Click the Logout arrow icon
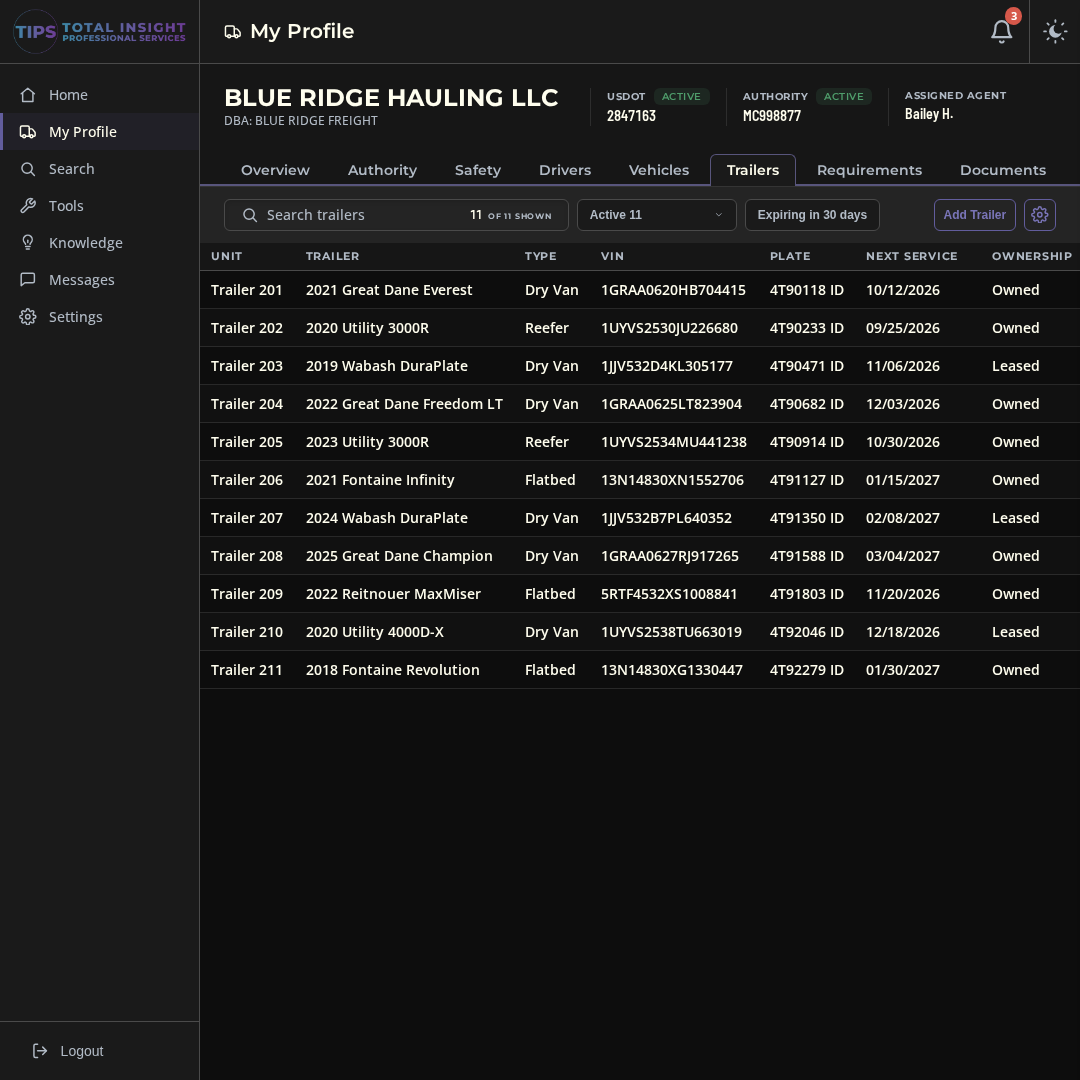Image resolution: width=1080 pixels, height=1080 pixels. pos(40,1050)
